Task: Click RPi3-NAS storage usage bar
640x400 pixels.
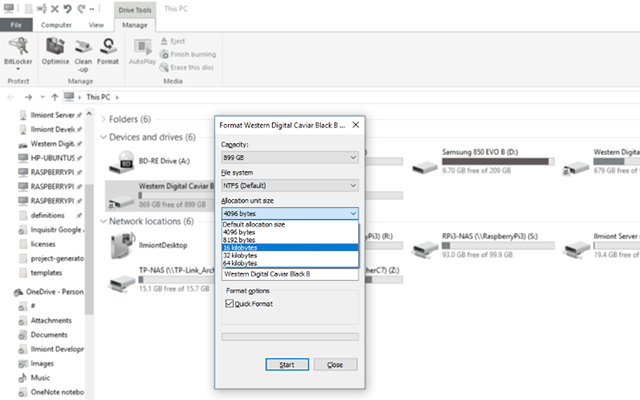Action: 498,246
